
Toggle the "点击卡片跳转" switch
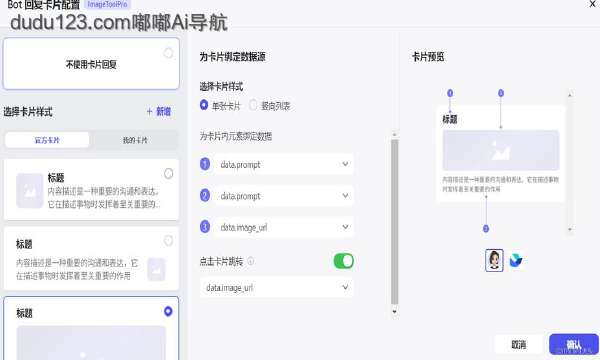pyautogui.click(x=344, y=261)
